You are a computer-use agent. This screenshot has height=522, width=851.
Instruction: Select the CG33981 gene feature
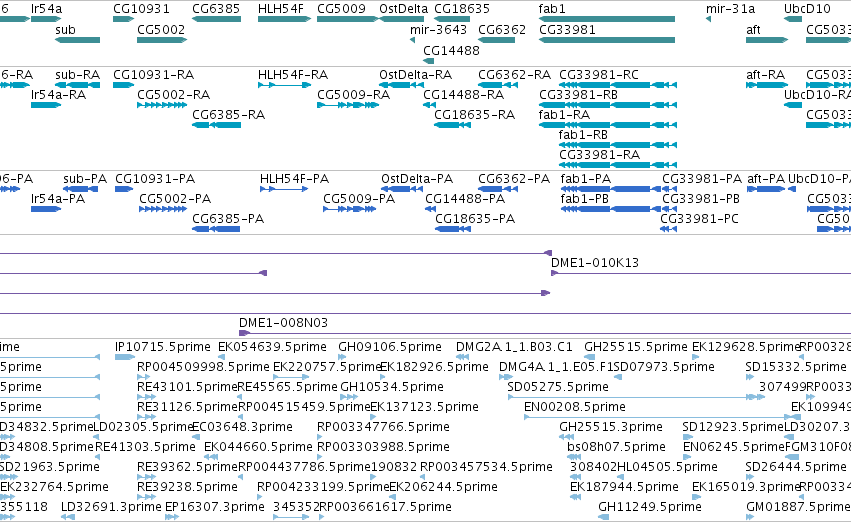(x=607, y=40)
